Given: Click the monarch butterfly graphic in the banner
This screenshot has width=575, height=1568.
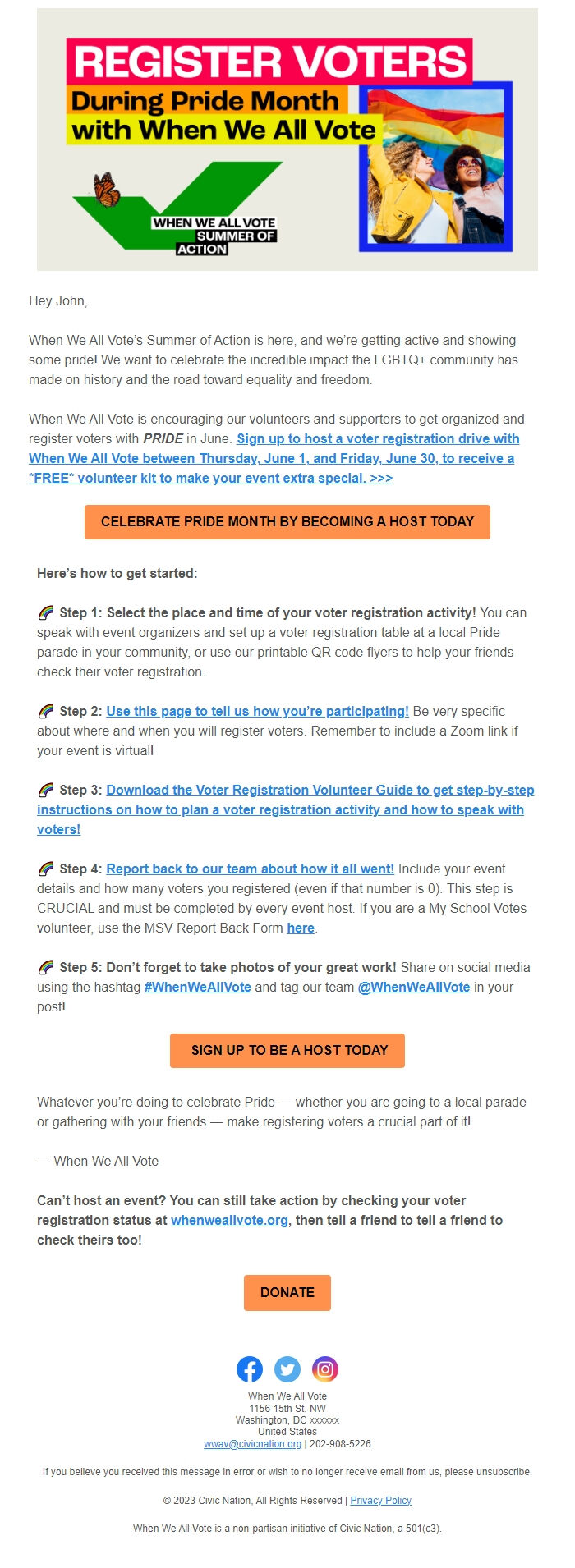Looking at the screenshot, I should pyautogui.click(x=105, y=186).
